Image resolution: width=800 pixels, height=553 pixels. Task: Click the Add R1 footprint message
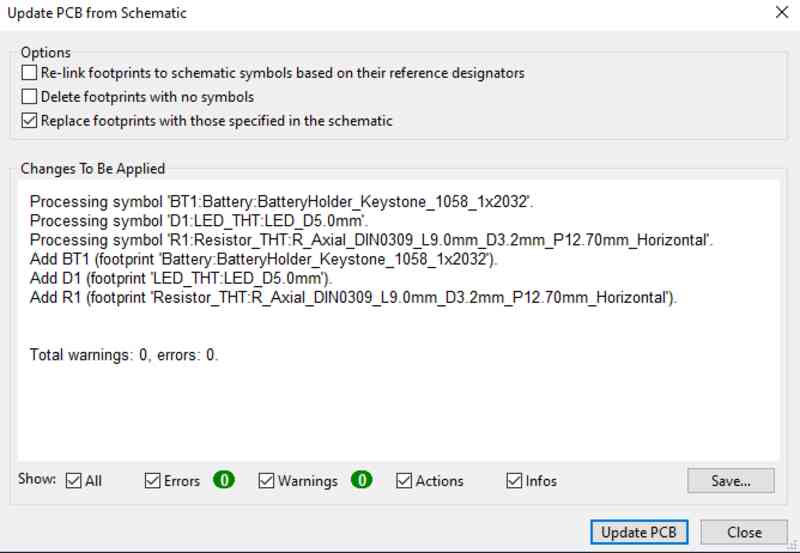(353, 297)
